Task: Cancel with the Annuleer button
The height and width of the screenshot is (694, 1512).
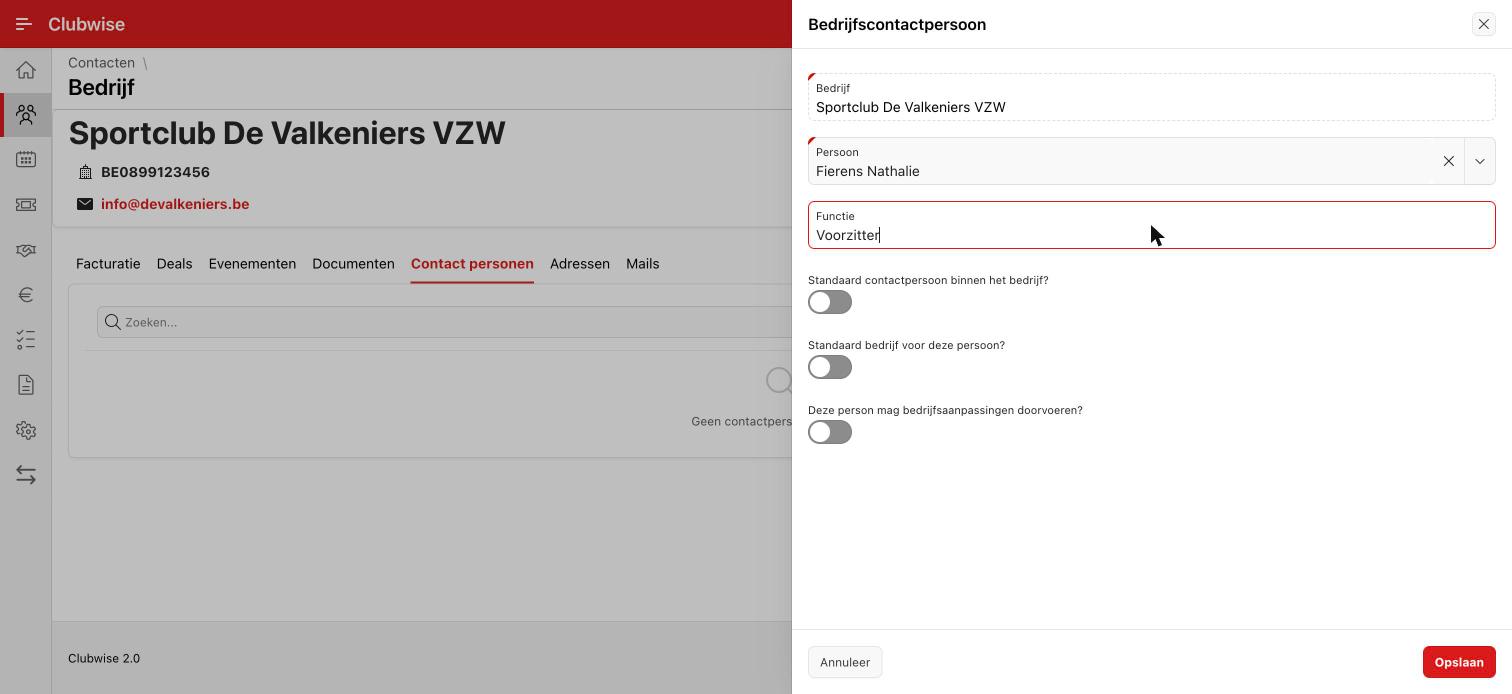Action: (845, 662)
